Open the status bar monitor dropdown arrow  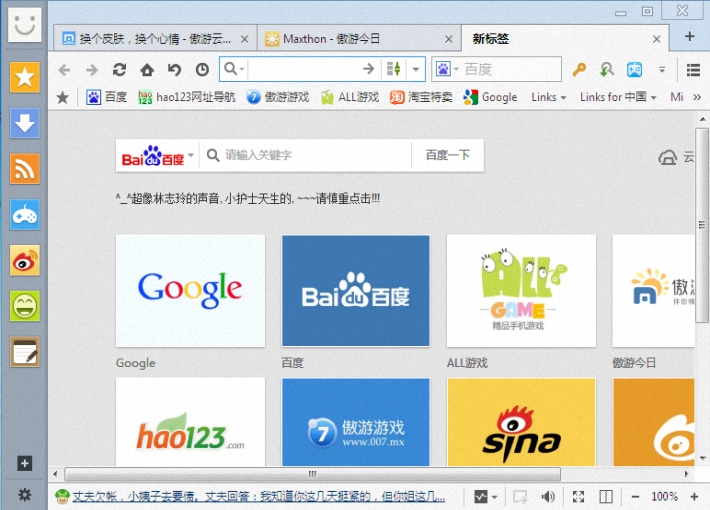494,497
